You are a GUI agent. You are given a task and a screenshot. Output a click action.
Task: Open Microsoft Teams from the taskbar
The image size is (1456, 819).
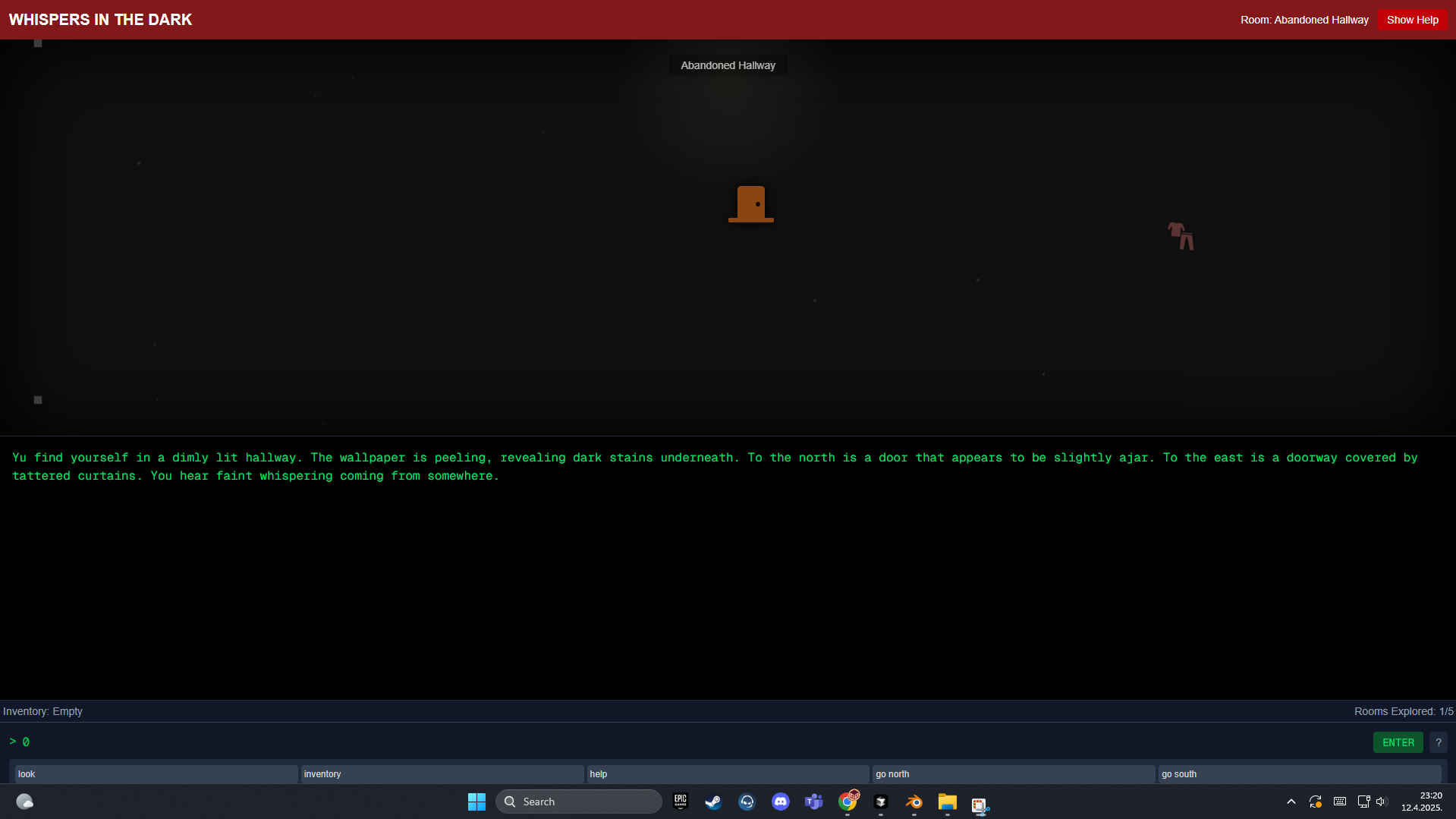813,802
